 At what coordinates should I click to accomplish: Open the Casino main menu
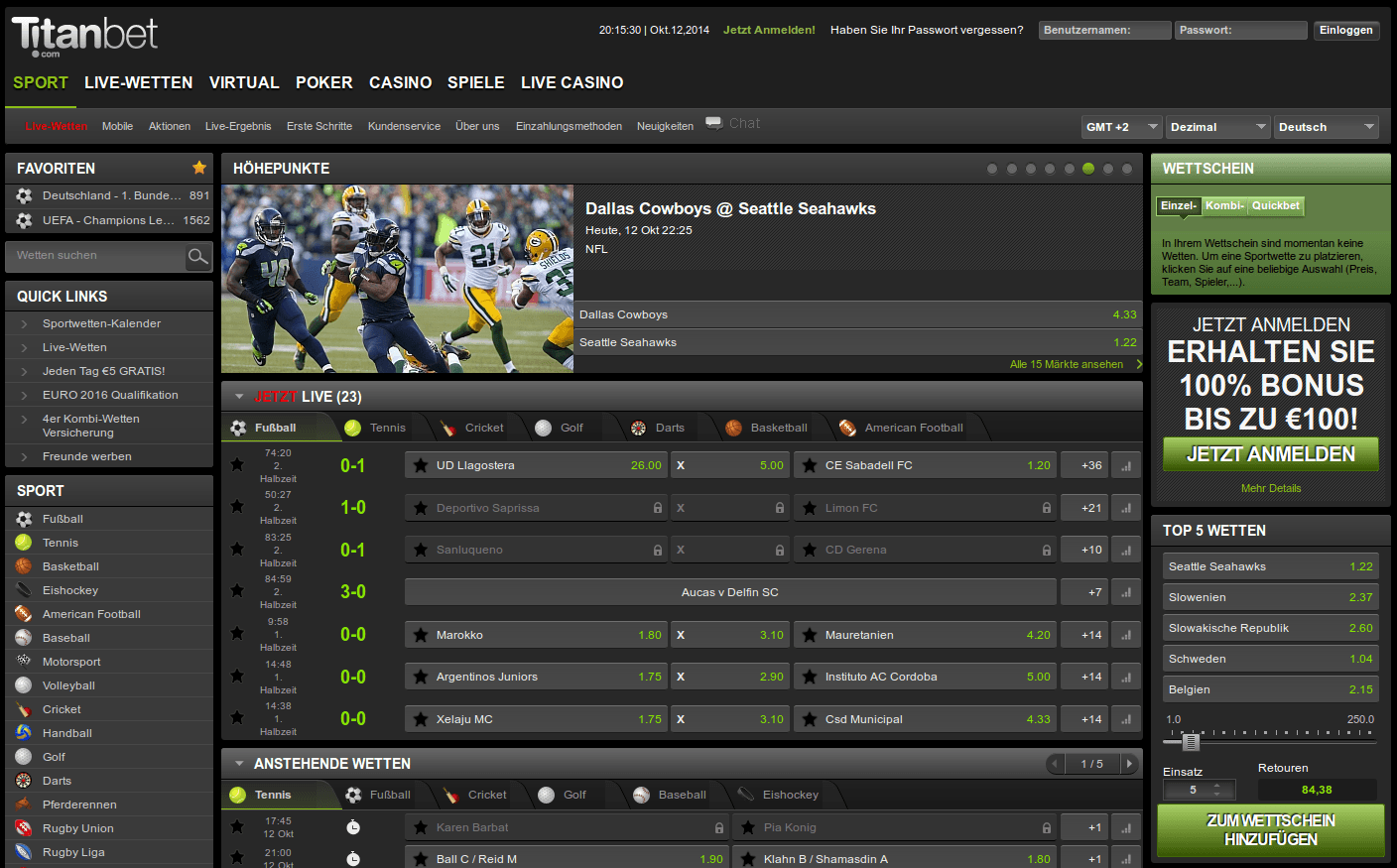point(401,83)
